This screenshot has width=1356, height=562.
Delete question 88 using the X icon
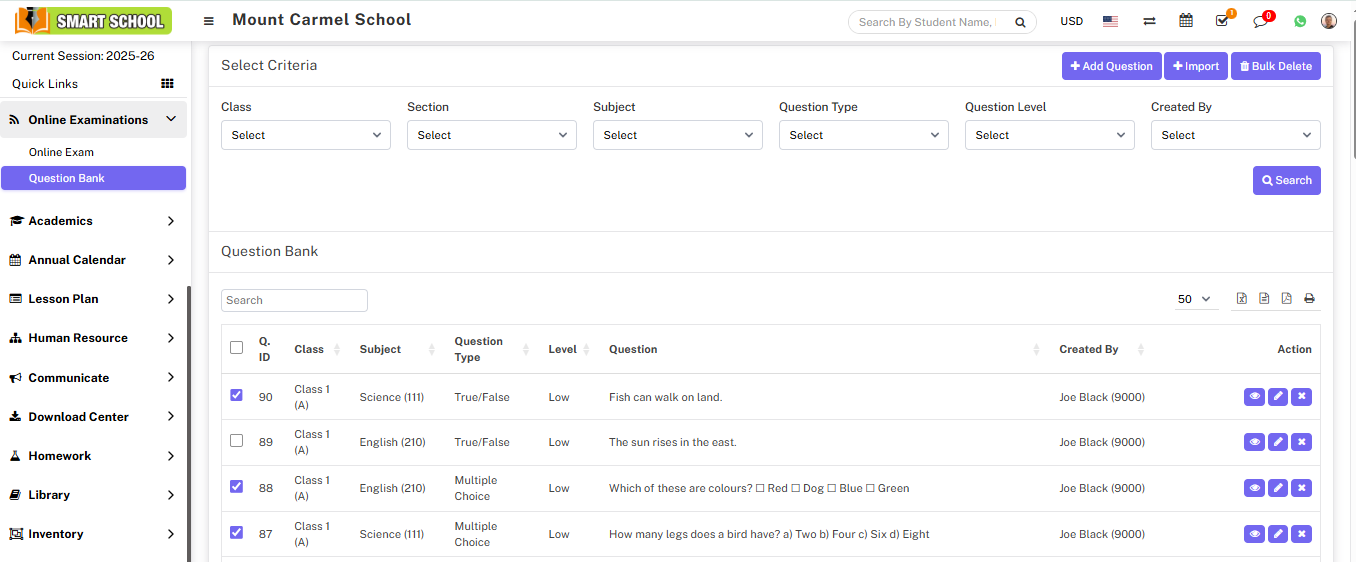tap(1301, 488)
